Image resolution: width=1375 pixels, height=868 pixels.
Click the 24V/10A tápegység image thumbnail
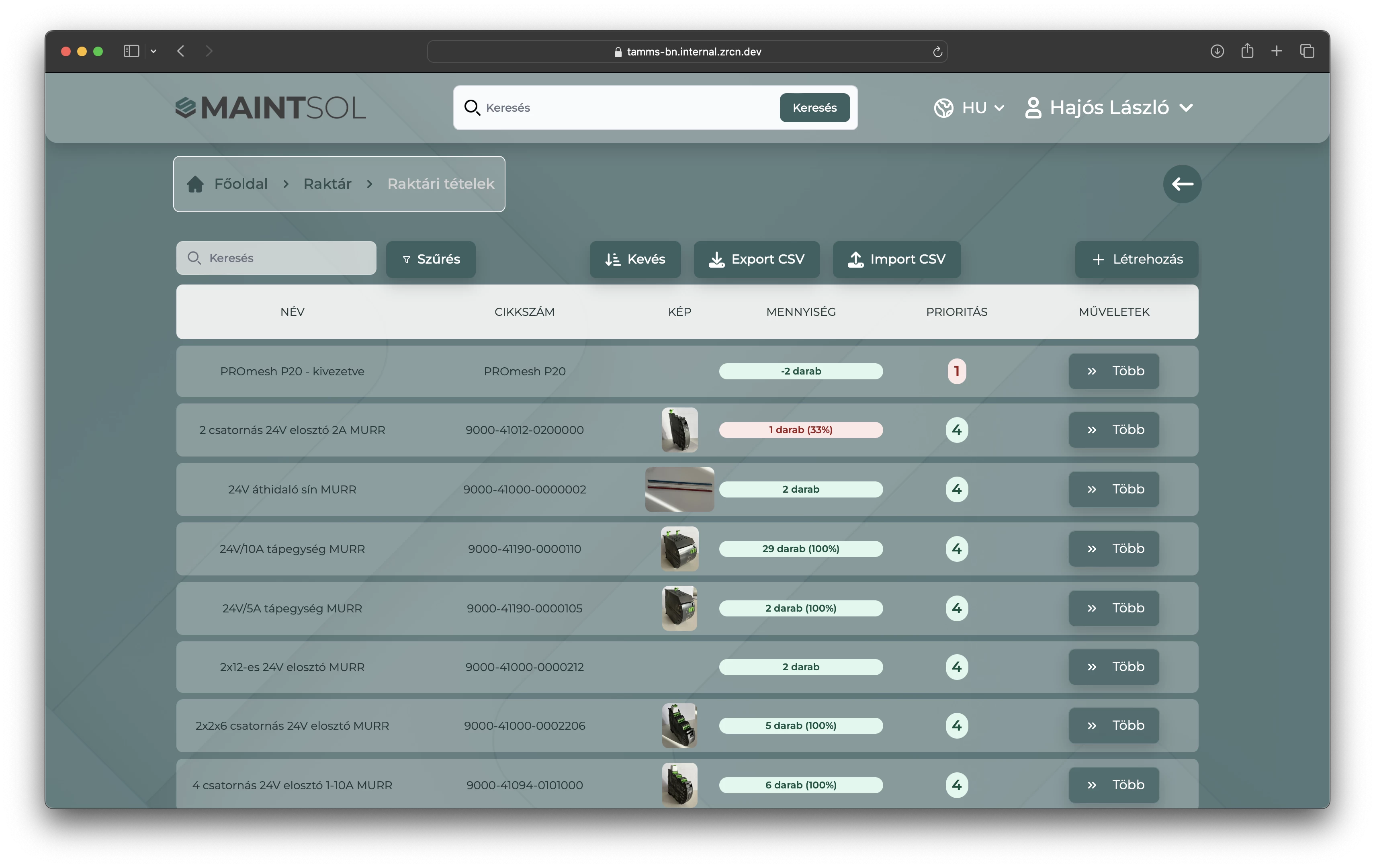679,549
